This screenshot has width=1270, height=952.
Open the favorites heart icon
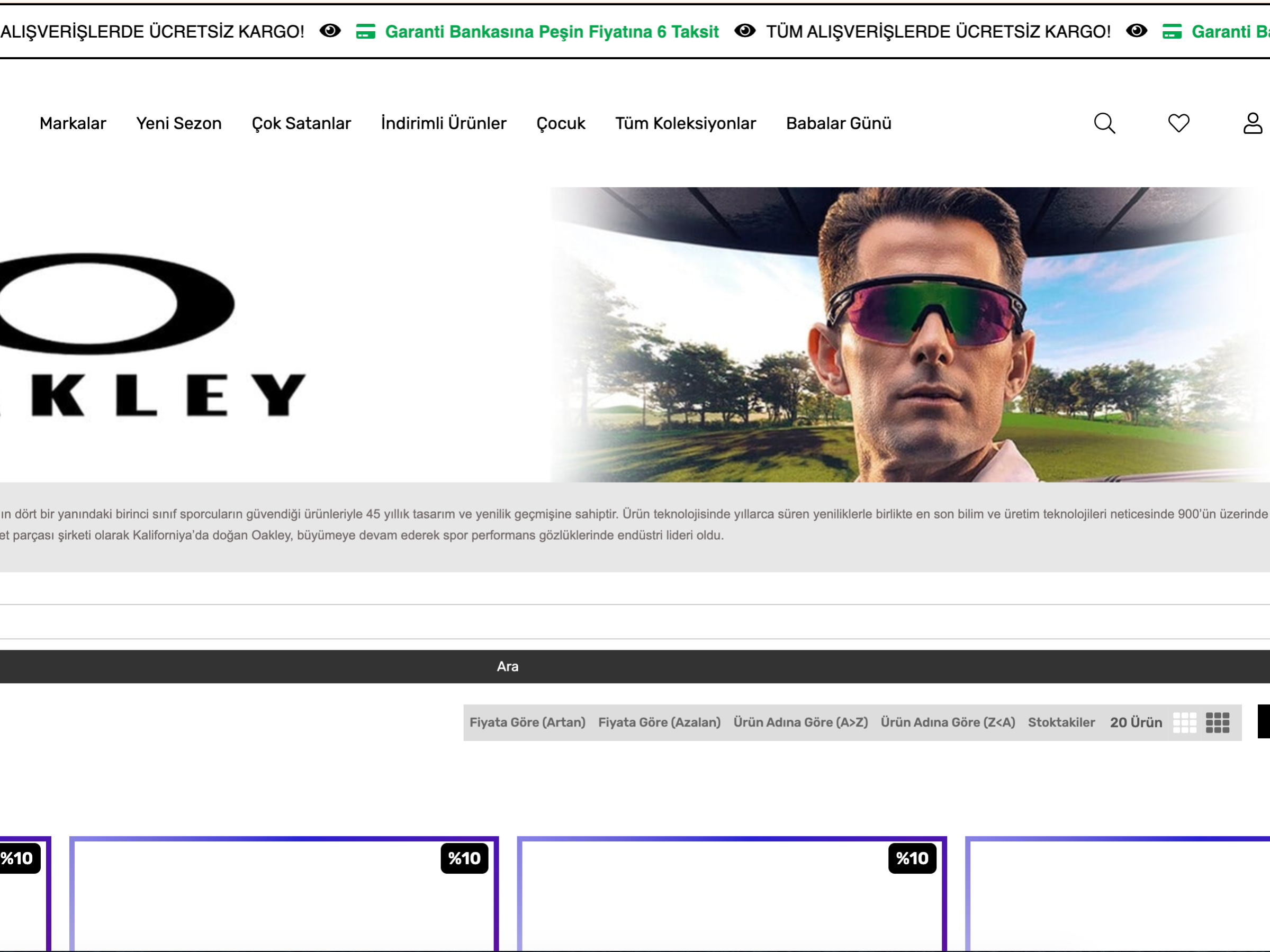click(x=1179, y=123)
